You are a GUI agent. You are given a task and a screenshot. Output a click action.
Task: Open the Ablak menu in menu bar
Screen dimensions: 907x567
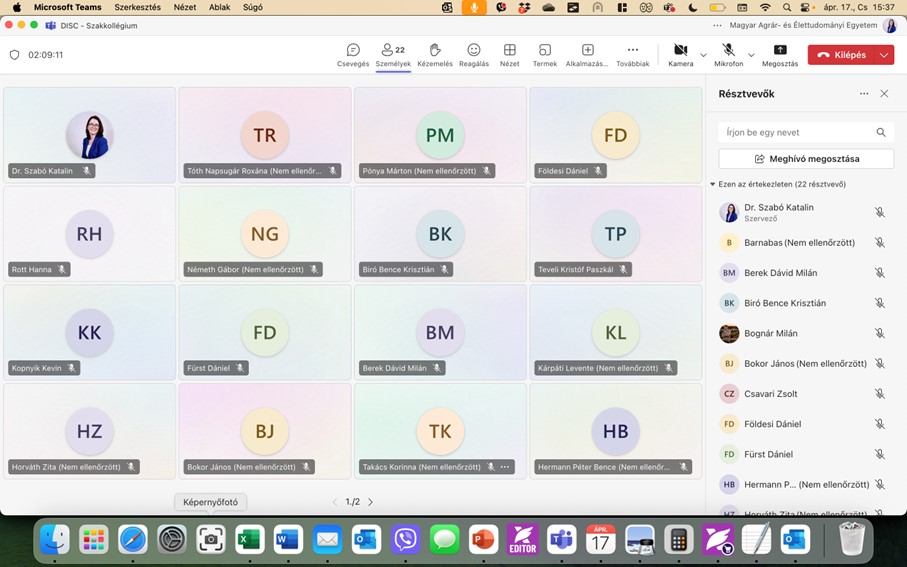pos(219,7)
